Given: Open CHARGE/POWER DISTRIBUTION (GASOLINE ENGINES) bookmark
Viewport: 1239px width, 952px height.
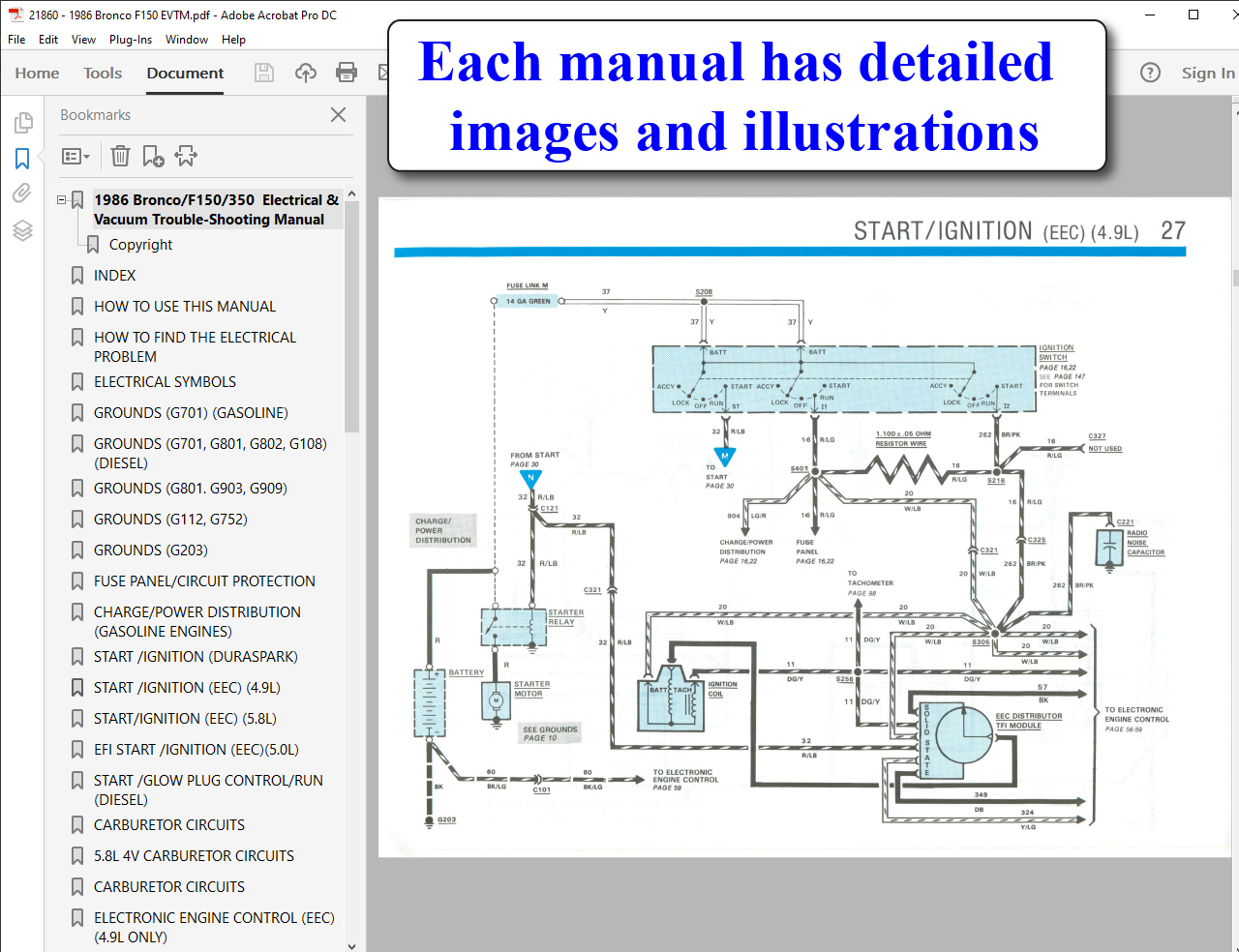Looking at the screenshot, I should (x=197, y=621).
